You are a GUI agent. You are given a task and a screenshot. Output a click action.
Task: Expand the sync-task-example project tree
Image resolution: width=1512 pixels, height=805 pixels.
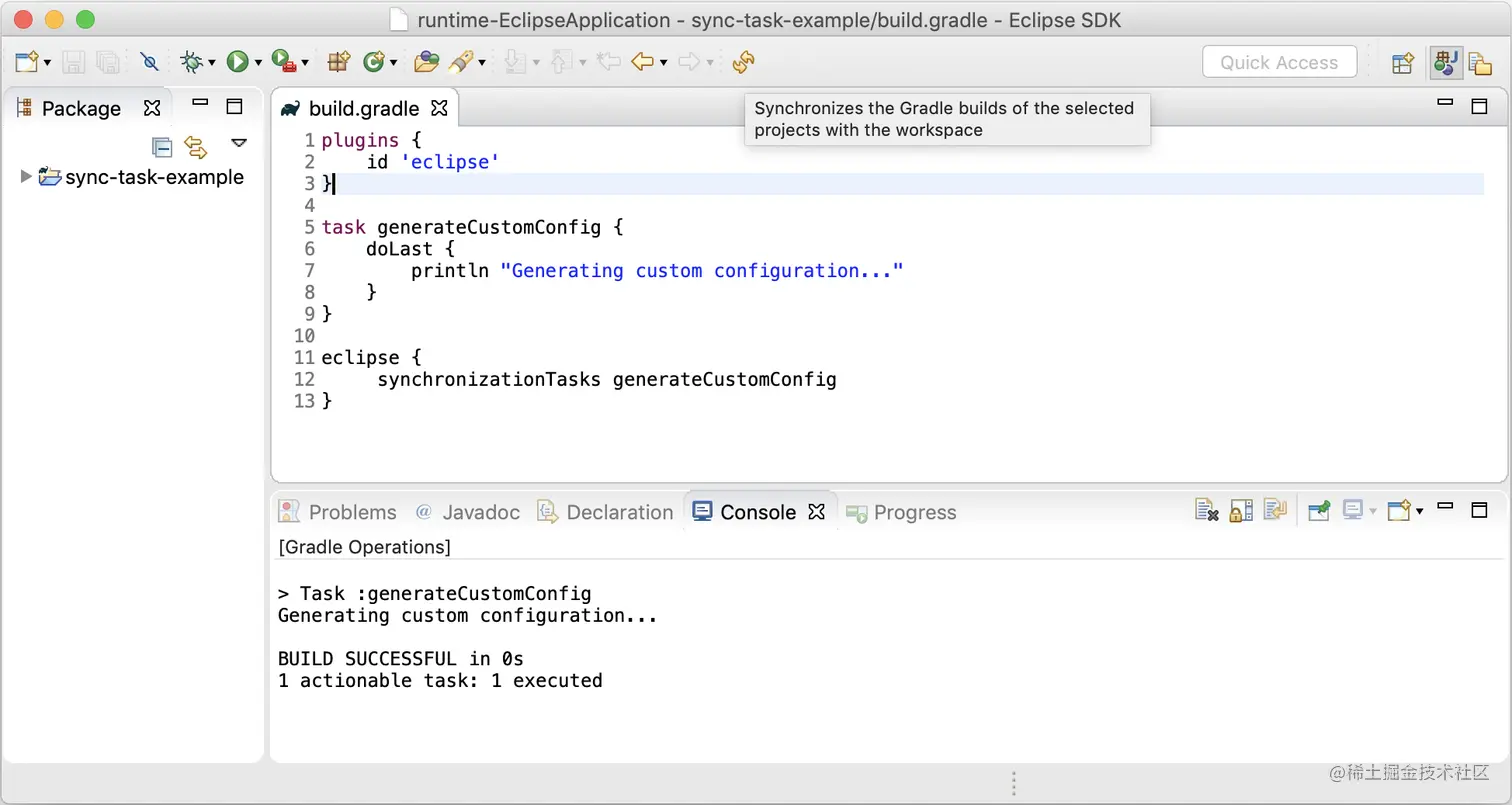[26, 177]
